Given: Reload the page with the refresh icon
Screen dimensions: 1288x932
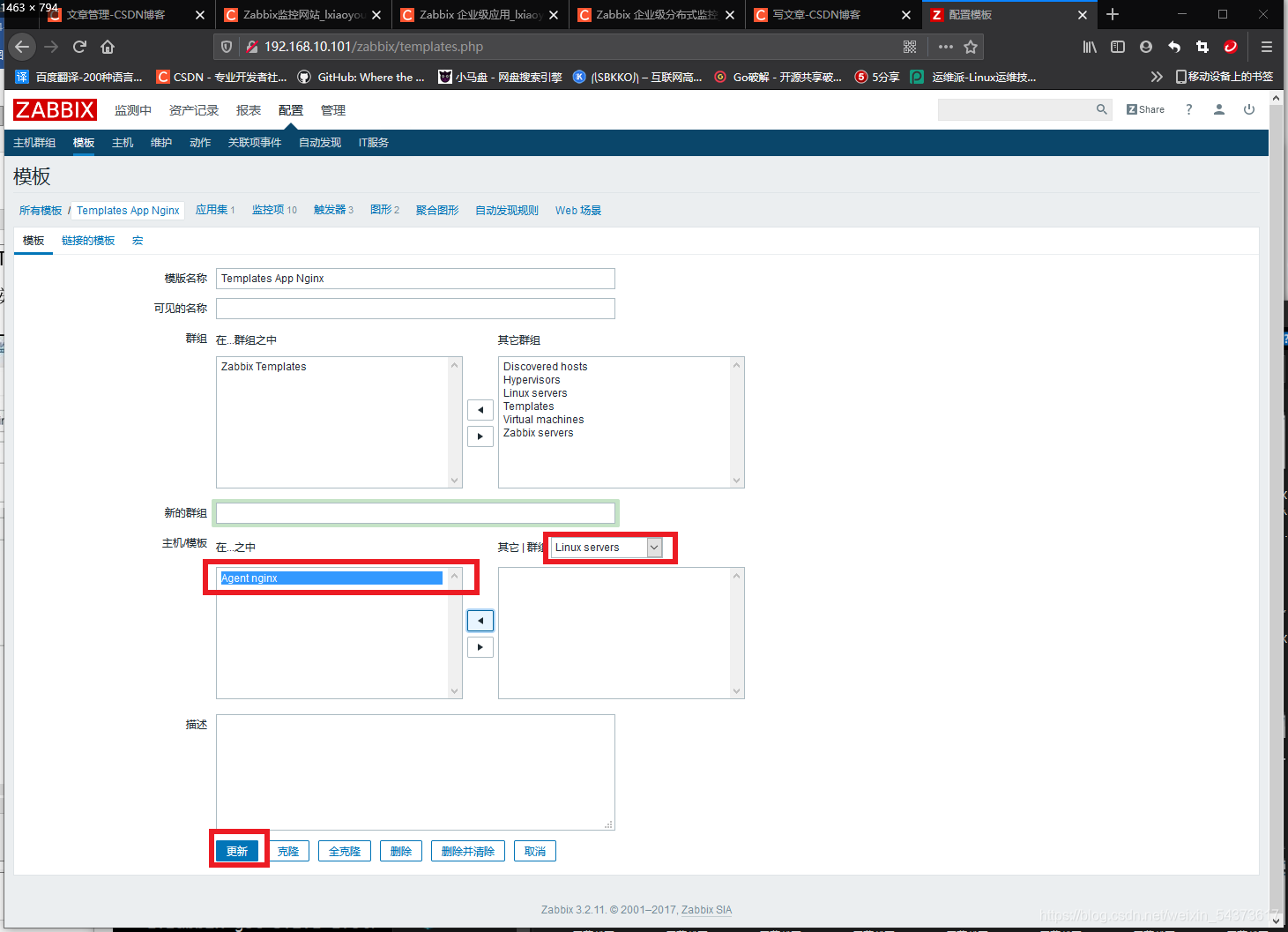Looking at the screenshot, I should pos(79,47).
